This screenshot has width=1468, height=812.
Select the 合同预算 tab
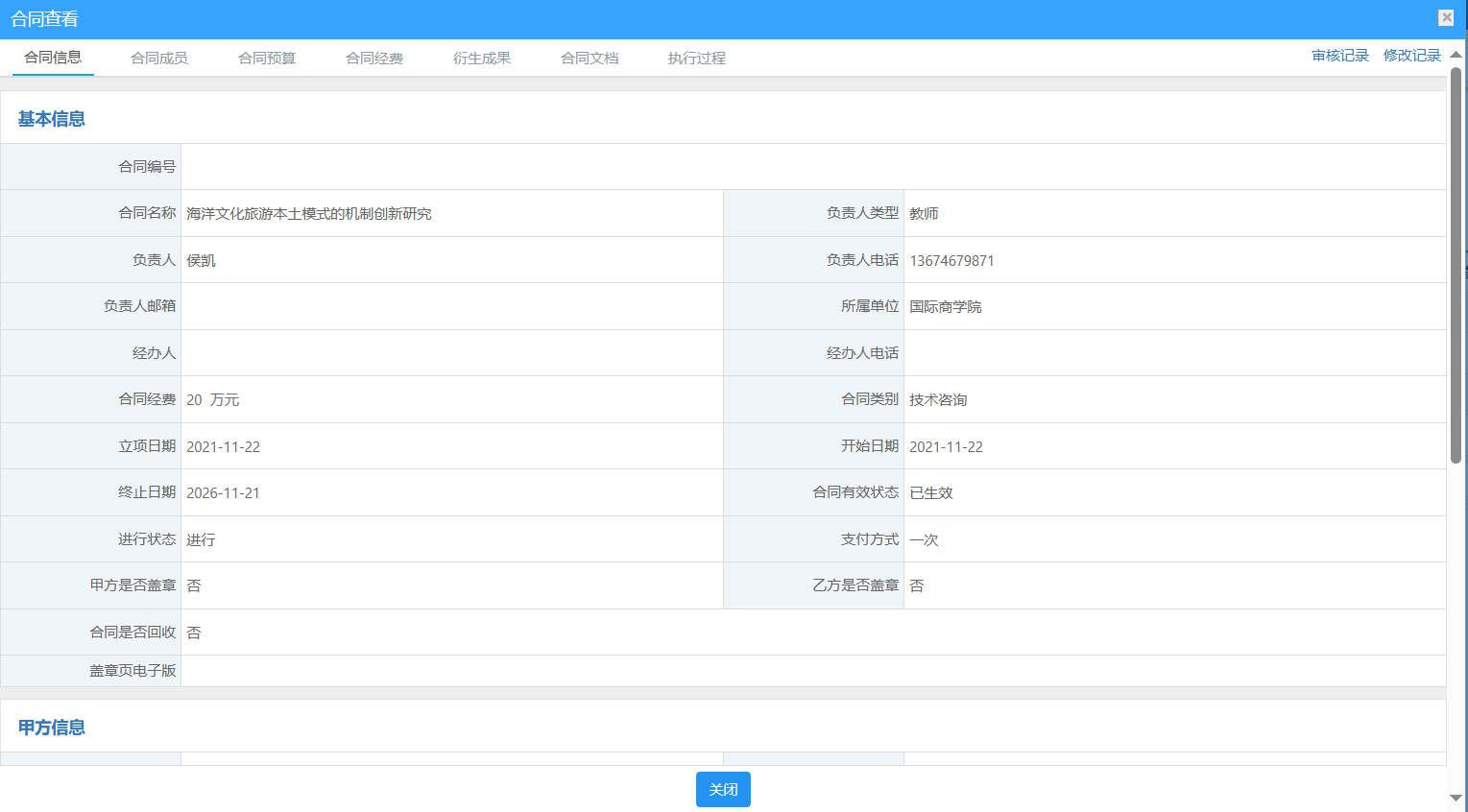[267, 59]
